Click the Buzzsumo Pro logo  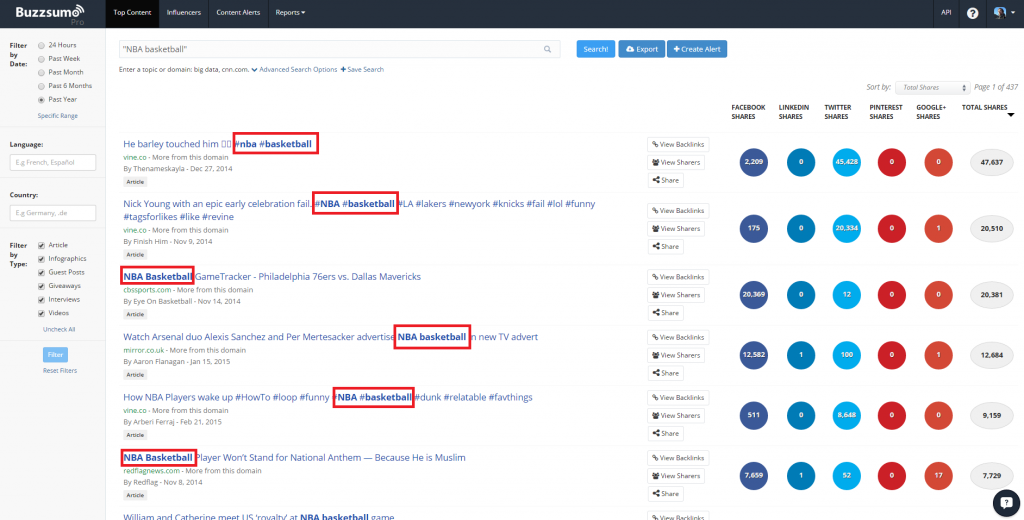[x=50, y=13]
